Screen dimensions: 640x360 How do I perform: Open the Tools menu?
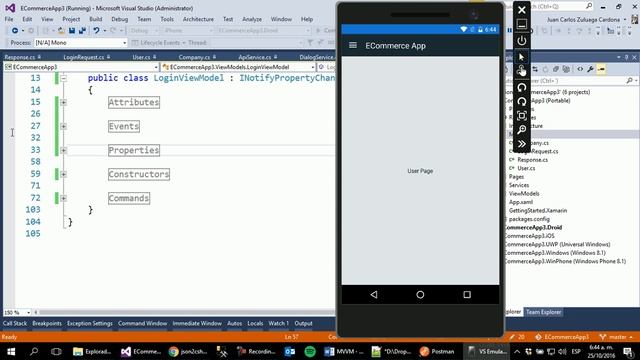click(167, 19)
